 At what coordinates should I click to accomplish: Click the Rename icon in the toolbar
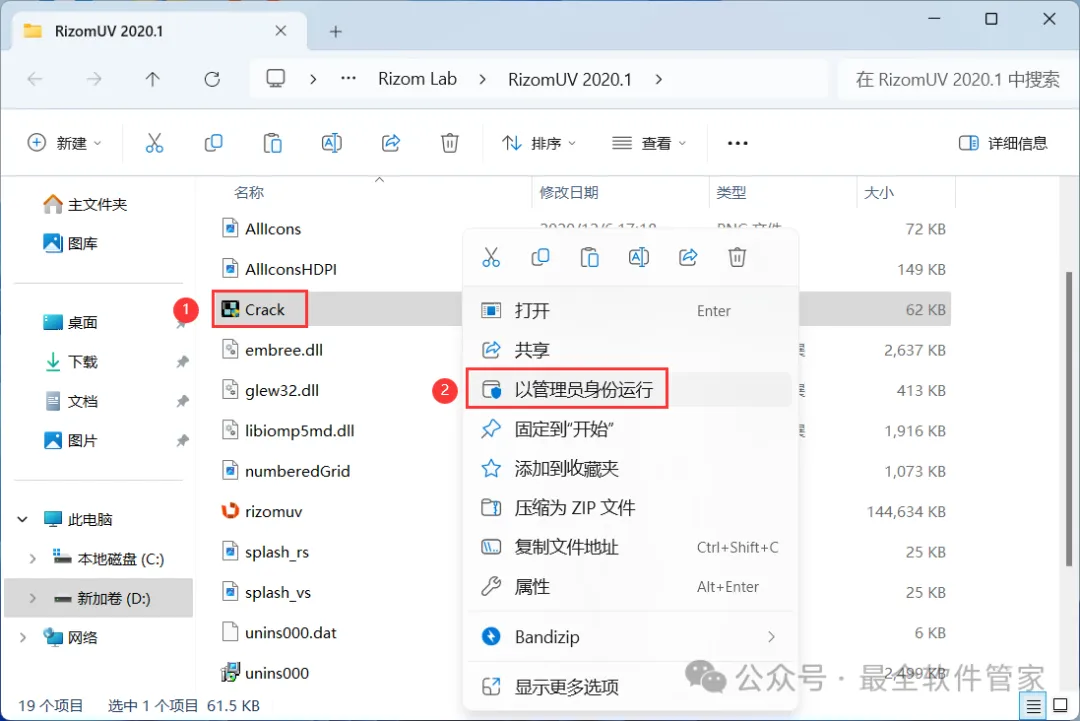[331, 143]
